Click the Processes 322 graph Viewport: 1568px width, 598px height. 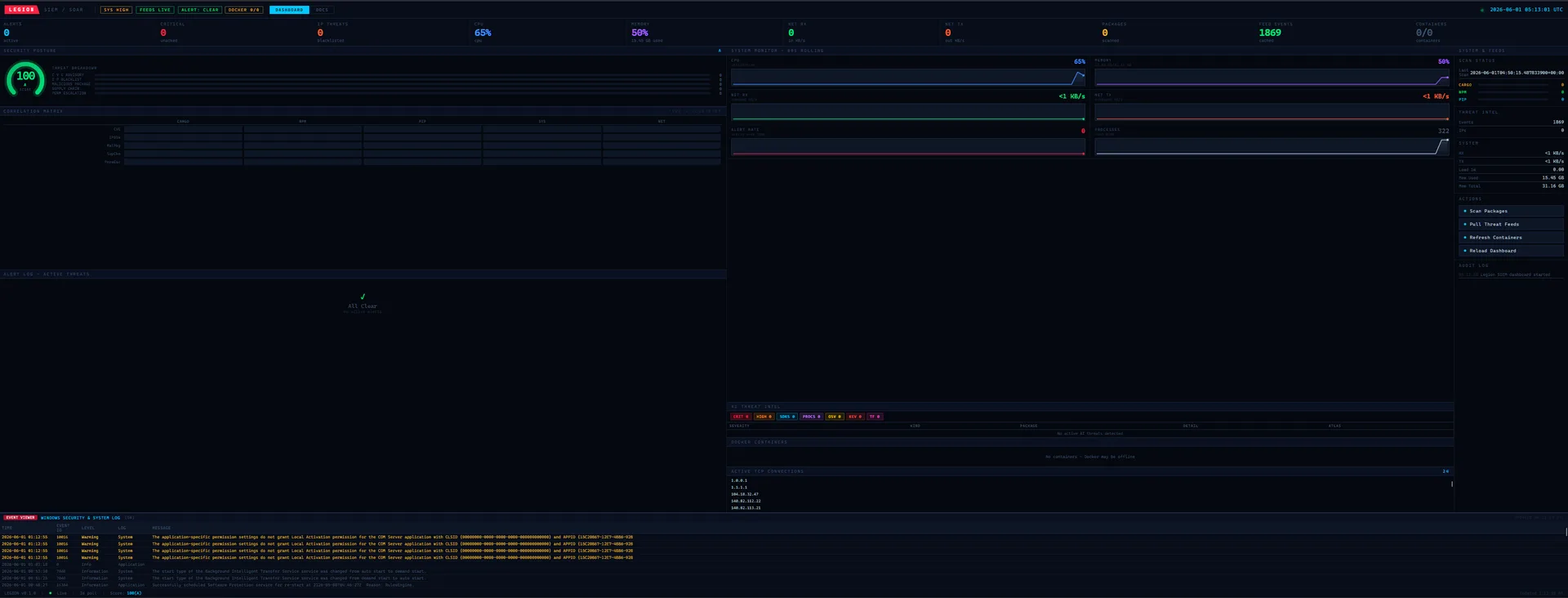tap(1272, 146)
